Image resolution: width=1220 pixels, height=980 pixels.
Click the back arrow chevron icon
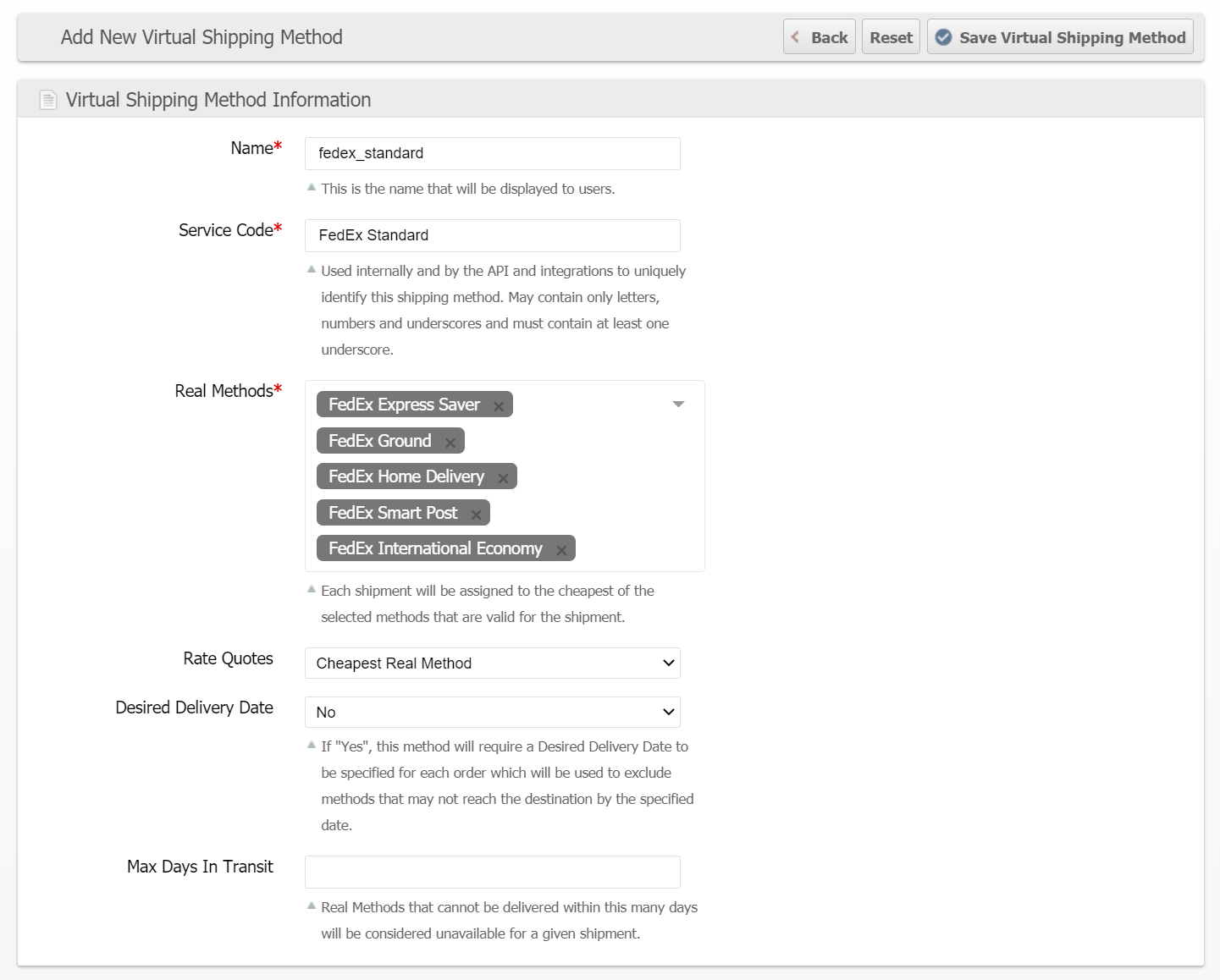(795, 37)
